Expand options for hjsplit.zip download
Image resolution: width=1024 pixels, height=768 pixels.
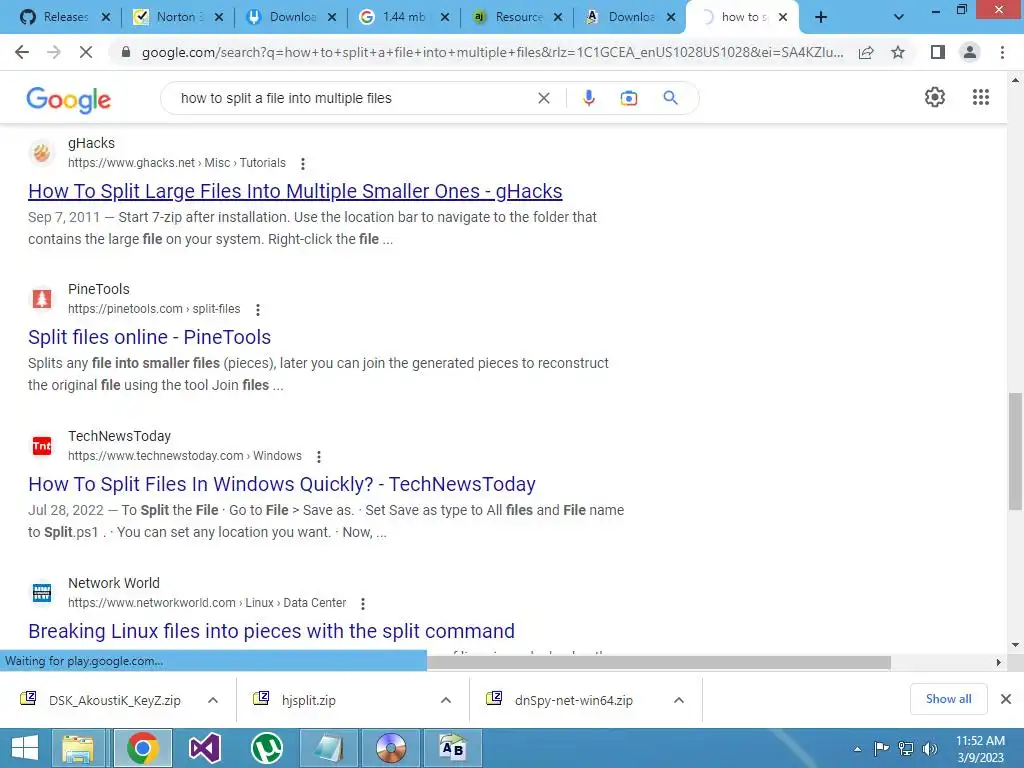tap(446, 700)
